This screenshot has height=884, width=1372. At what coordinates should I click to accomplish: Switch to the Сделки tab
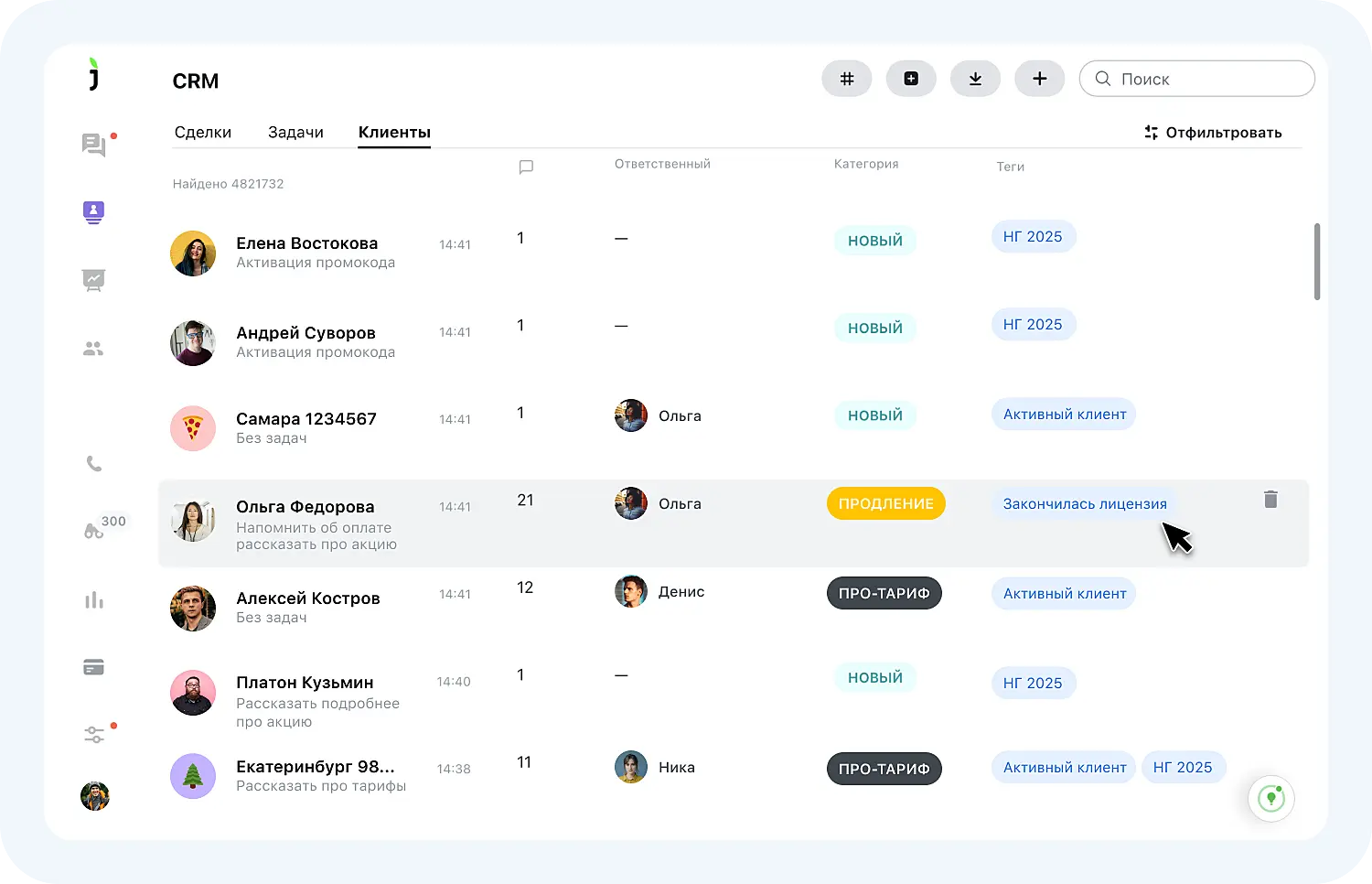203,132
